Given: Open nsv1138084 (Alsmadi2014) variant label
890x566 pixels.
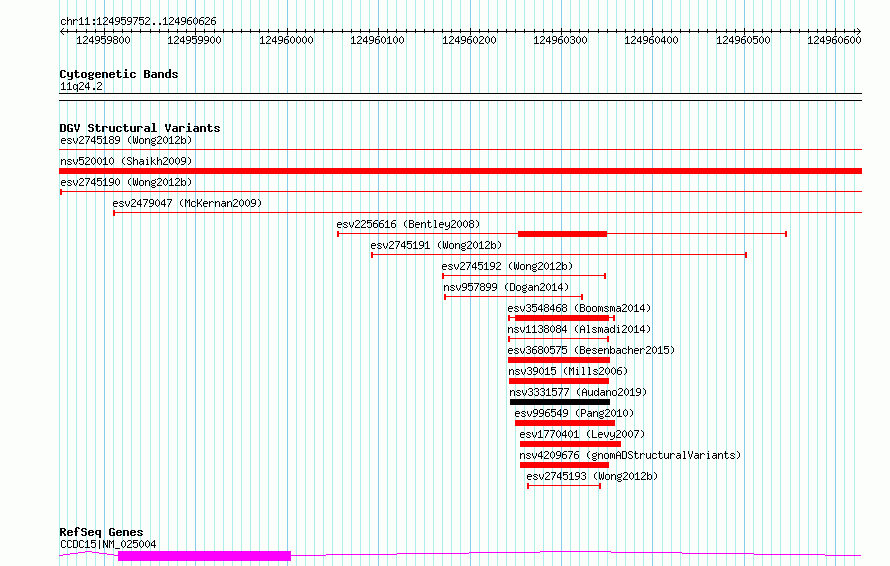Looking at the screenshot, I should [x=580, y=329].
